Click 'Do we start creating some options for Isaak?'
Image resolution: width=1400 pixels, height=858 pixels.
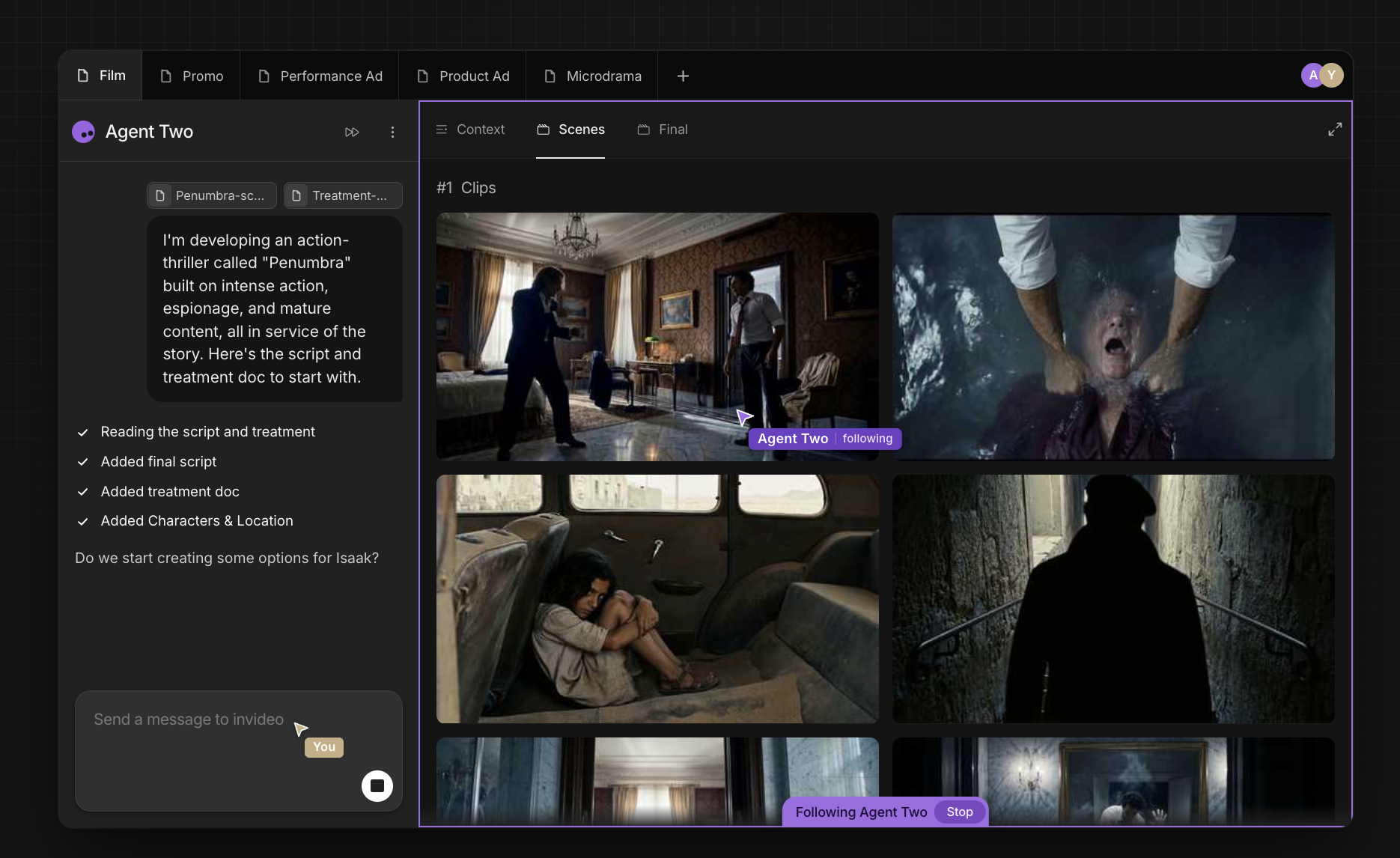click(227, 559)
